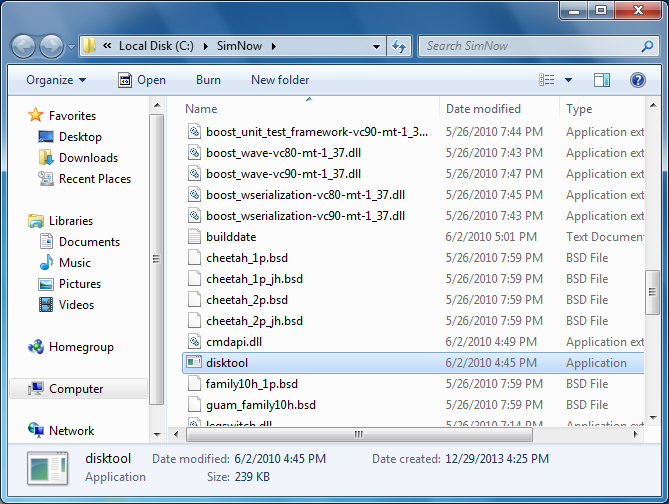Refresh the SimNow folder view
Viewport: 669px width, 504px height.
click(x=399, y=46)
